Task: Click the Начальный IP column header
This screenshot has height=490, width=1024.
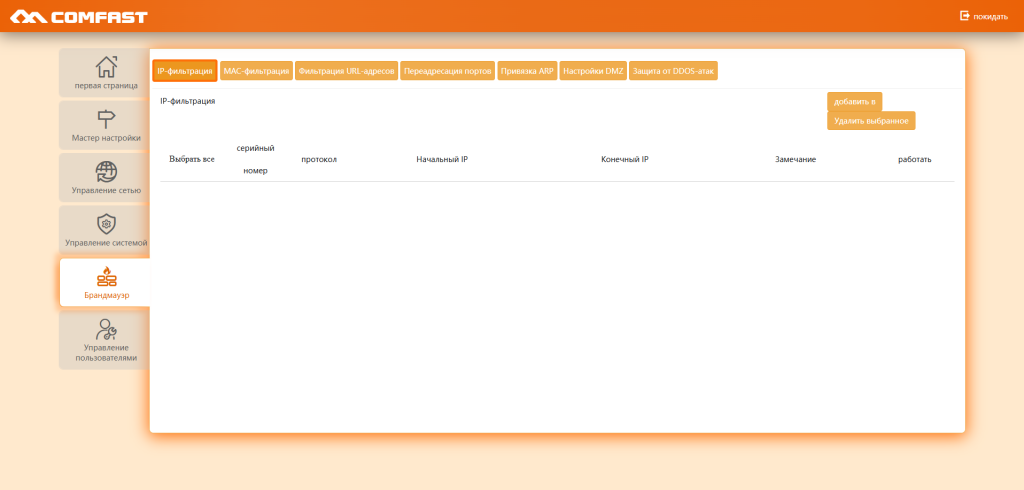Action: (x=442, y=160)
